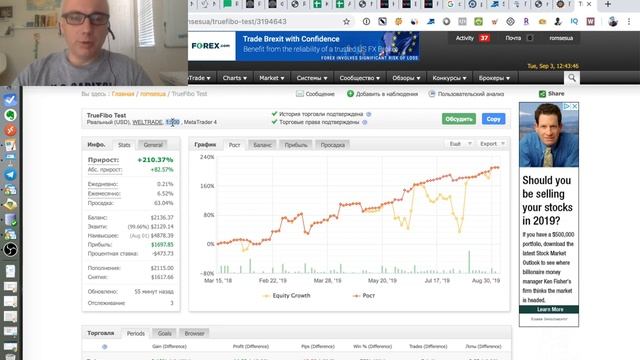Open the Periods tab

click(136, 333)
